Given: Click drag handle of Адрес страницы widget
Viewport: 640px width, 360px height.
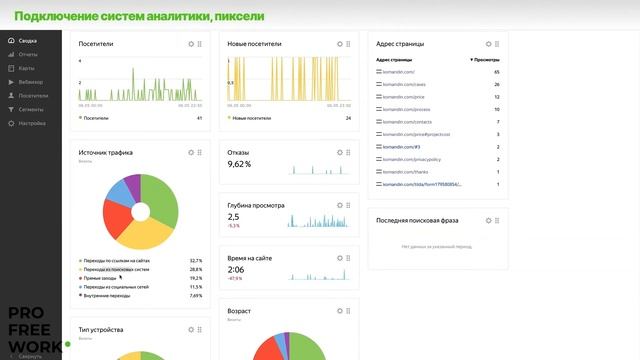Looking at the screenshot, I should coord(497,44).
